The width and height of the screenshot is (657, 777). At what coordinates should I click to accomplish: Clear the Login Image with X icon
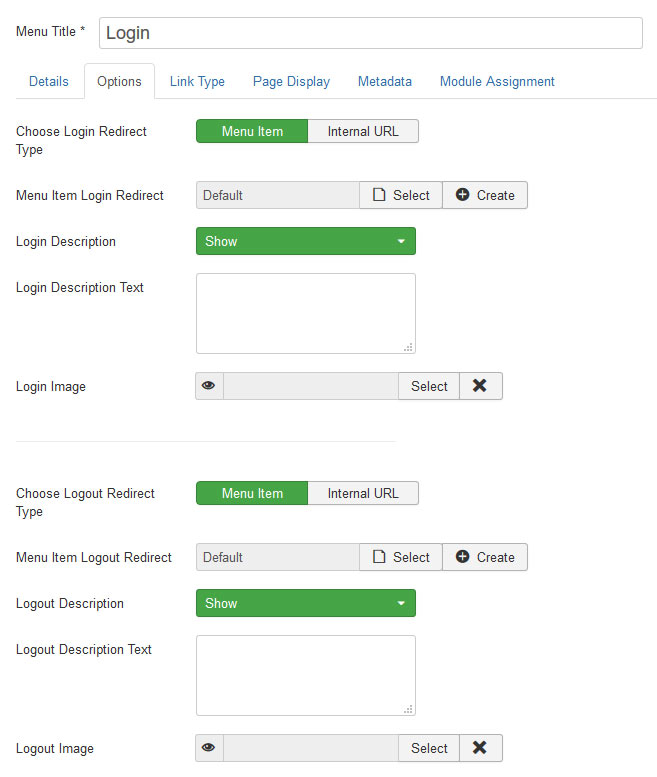tap(481, 386)
